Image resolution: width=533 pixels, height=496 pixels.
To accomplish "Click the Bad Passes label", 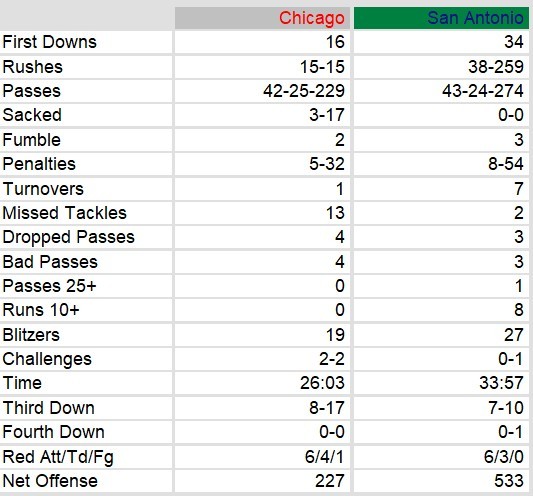I will [50, 262].
